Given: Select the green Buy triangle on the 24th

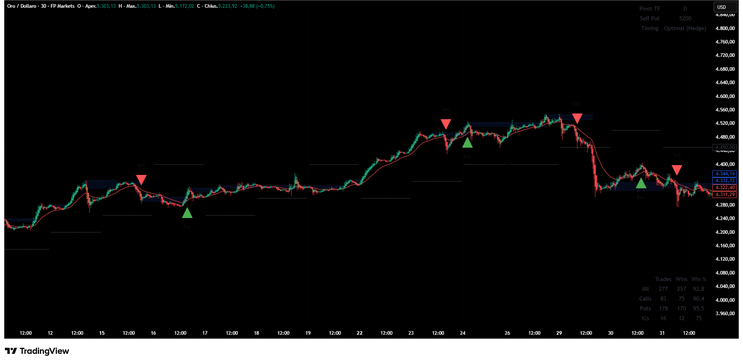Looking at the screenshot, I should point(467,143).
